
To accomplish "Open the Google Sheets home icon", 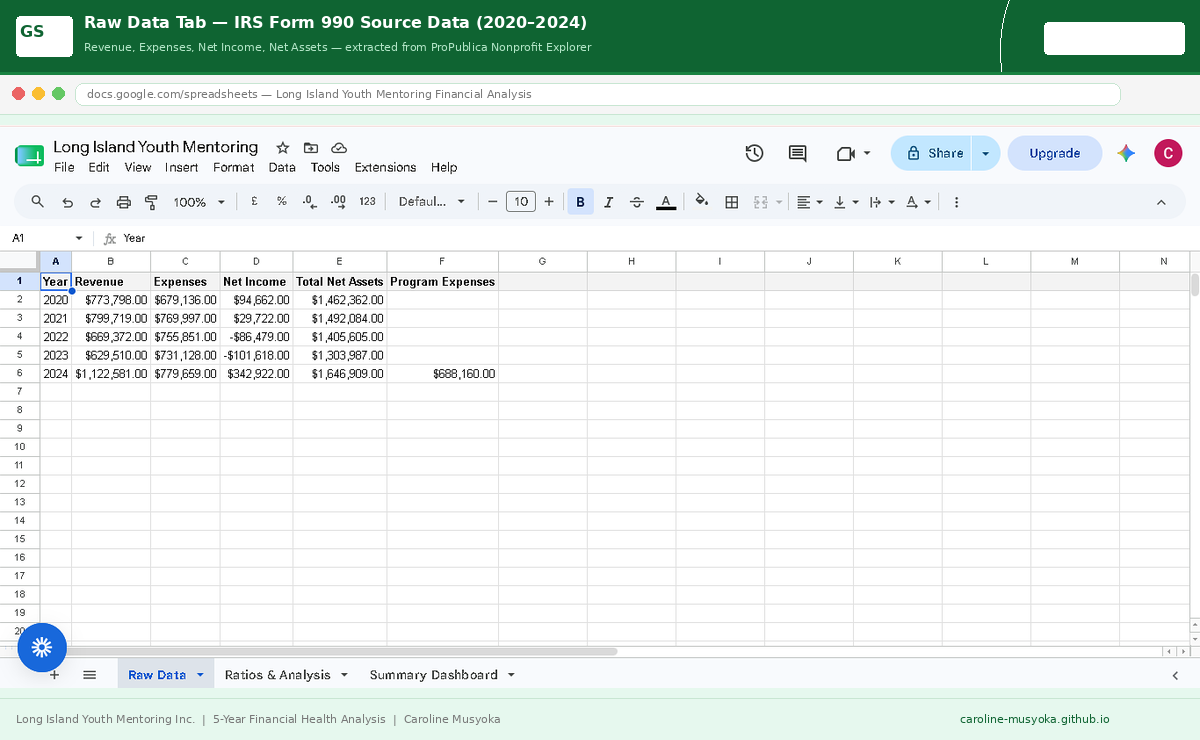I will point(30,155).
